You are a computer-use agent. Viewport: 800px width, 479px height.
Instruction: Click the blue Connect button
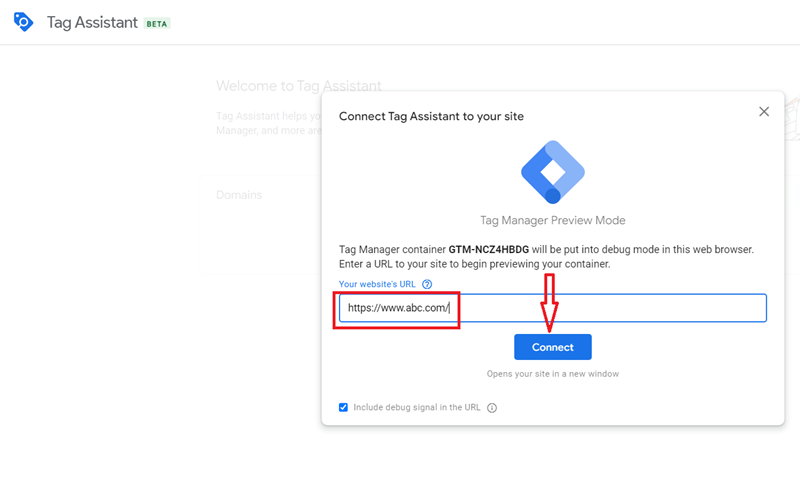pyautogui.click(x=553, y=347)
